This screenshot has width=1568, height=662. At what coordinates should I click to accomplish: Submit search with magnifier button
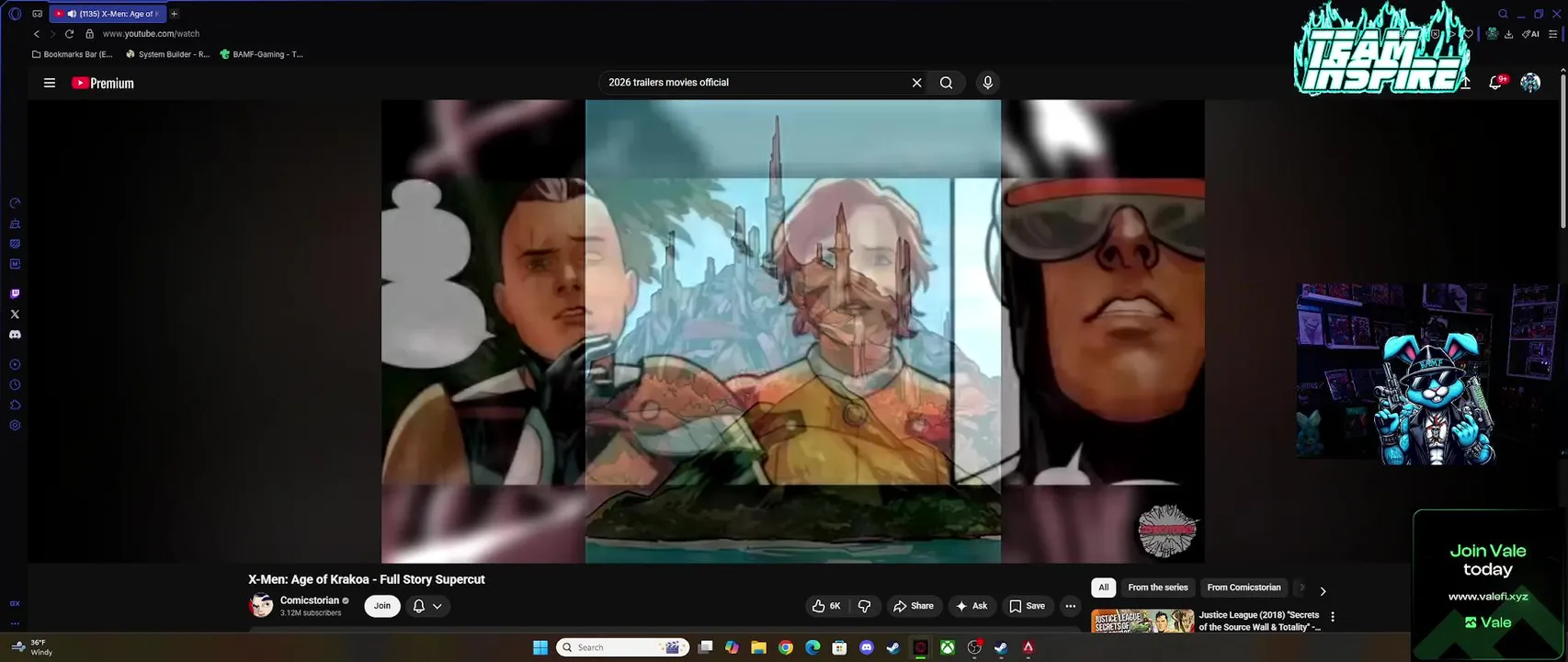coord(946,83)
